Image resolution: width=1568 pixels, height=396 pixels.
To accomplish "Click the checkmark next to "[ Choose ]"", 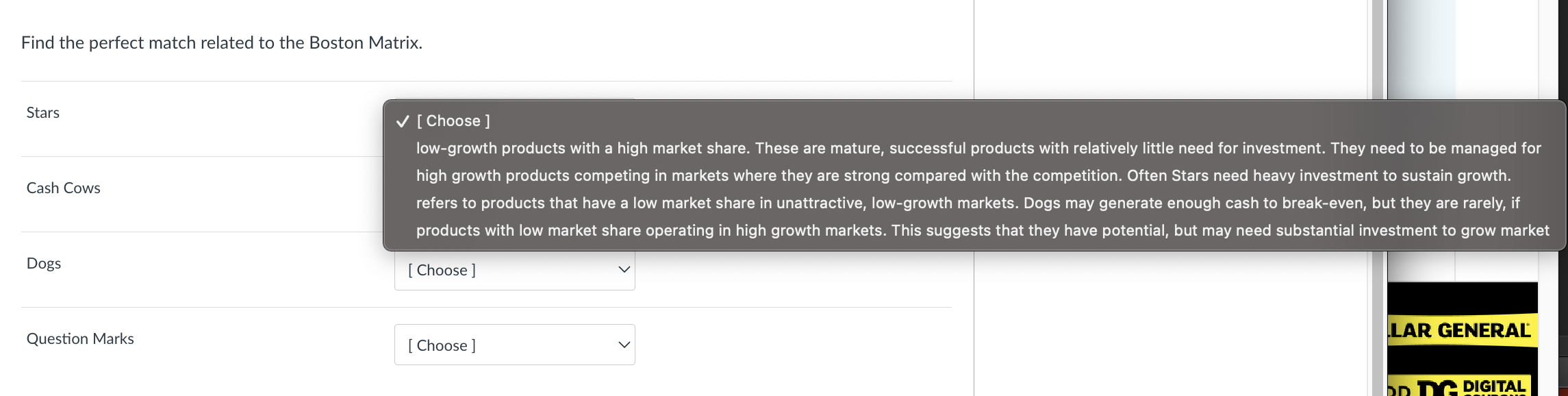I will pyautogui.click(x=401, y=121).
